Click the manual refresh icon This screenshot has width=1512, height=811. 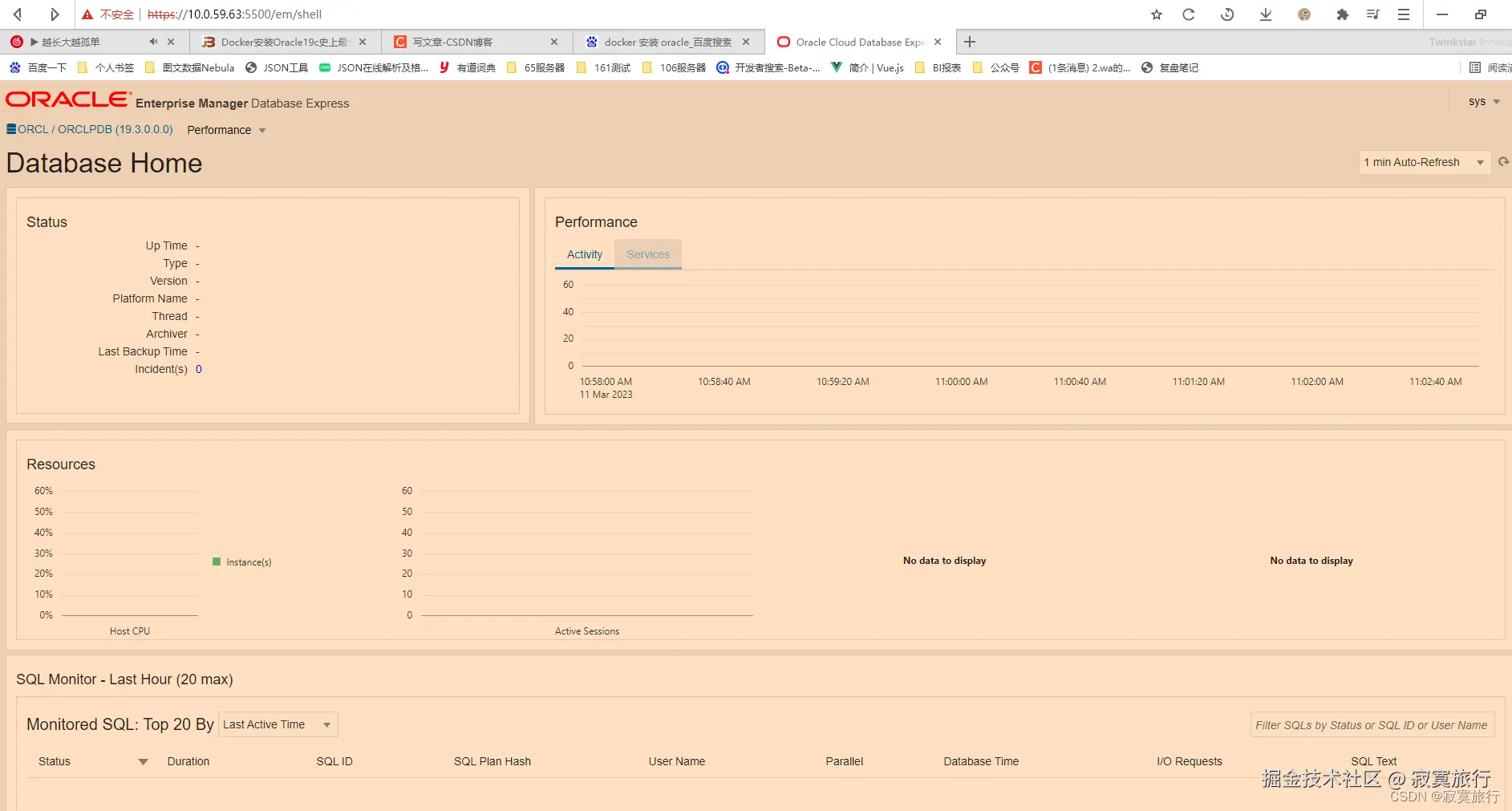point(1503,162)
